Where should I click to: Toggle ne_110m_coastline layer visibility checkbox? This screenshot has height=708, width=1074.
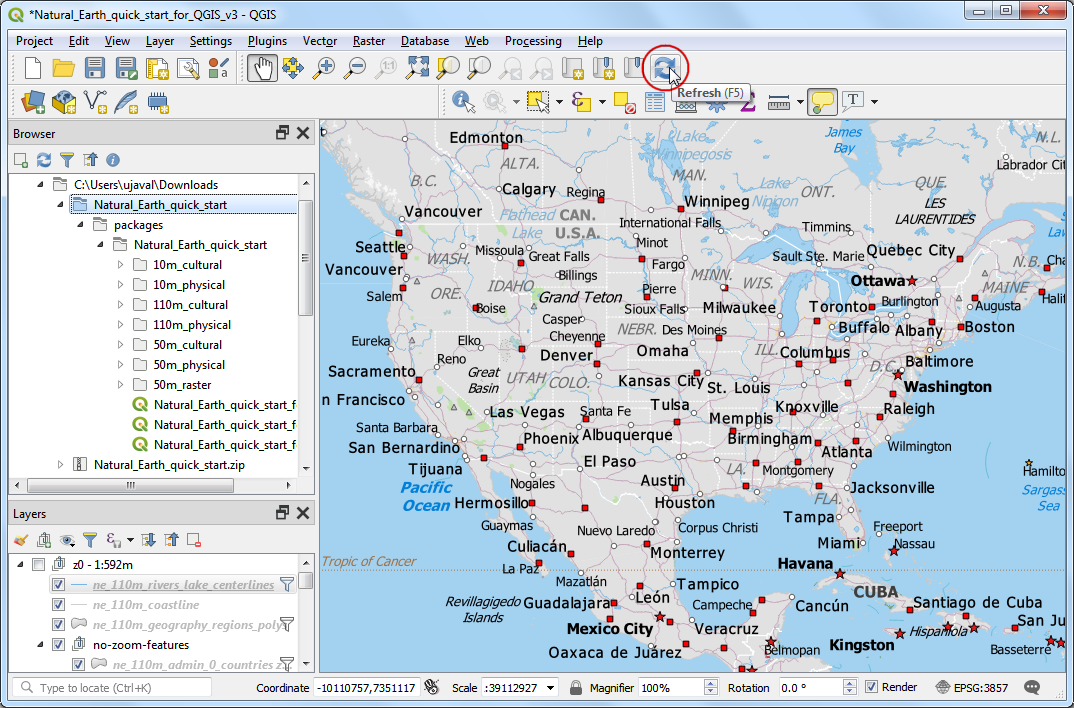pyautogui.click(x=58, y=605)
